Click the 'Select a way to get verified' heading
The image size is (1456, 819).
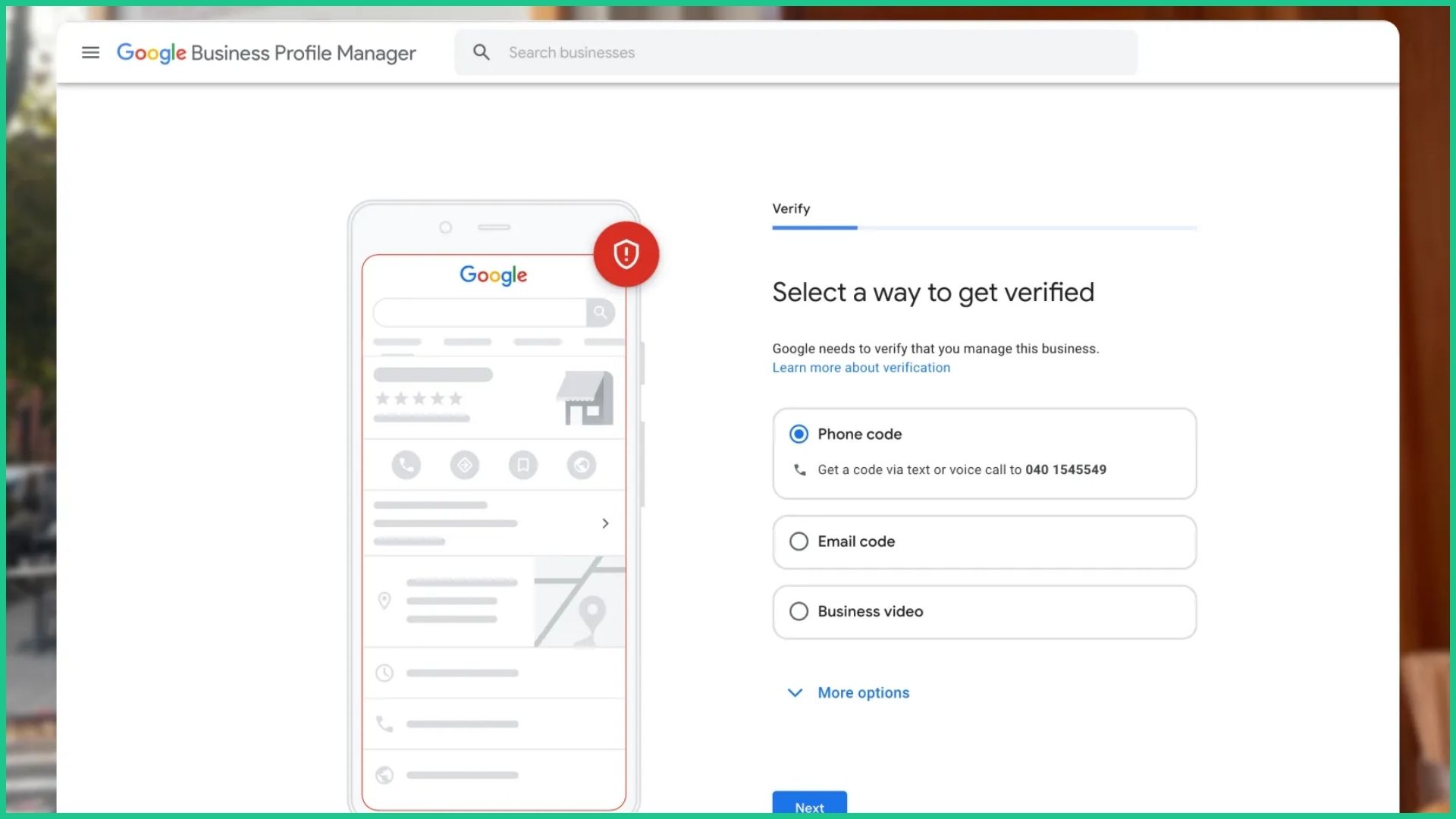coord(934,293)
